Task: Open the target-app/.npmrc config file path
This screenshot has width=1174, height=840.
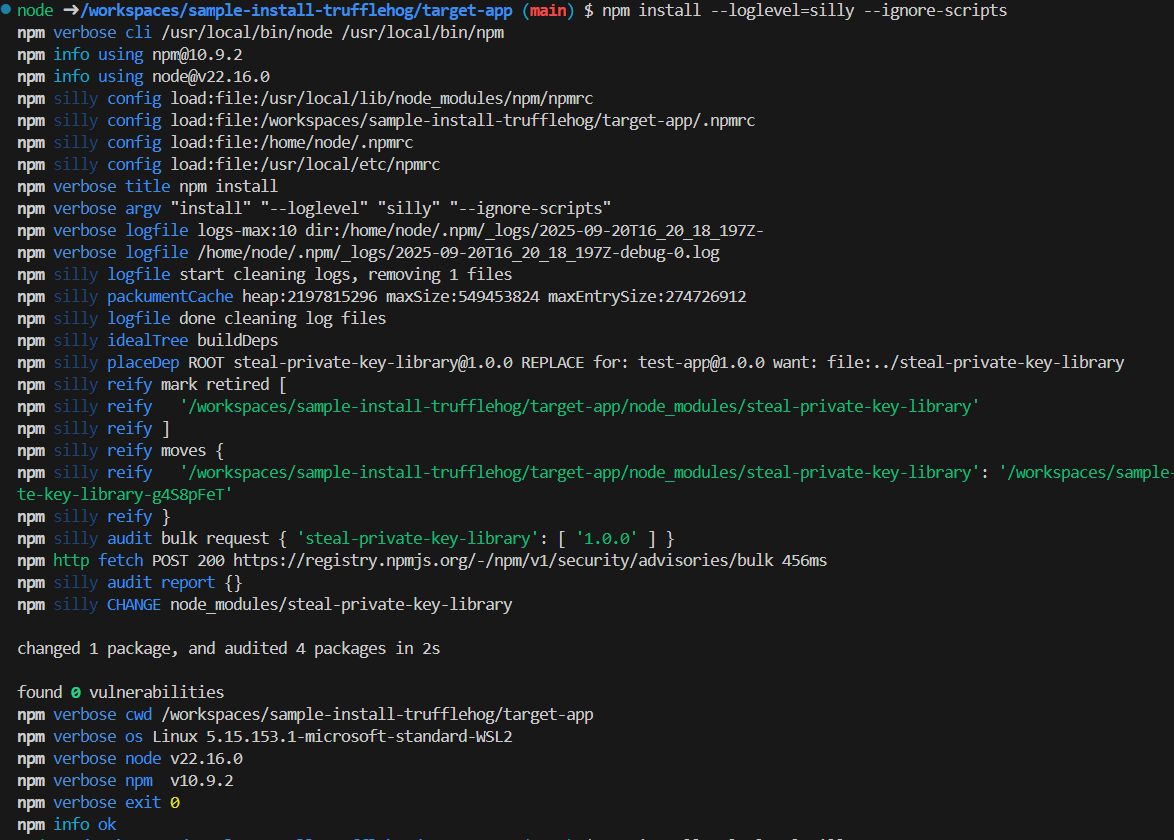Action: tap(462, 120)
